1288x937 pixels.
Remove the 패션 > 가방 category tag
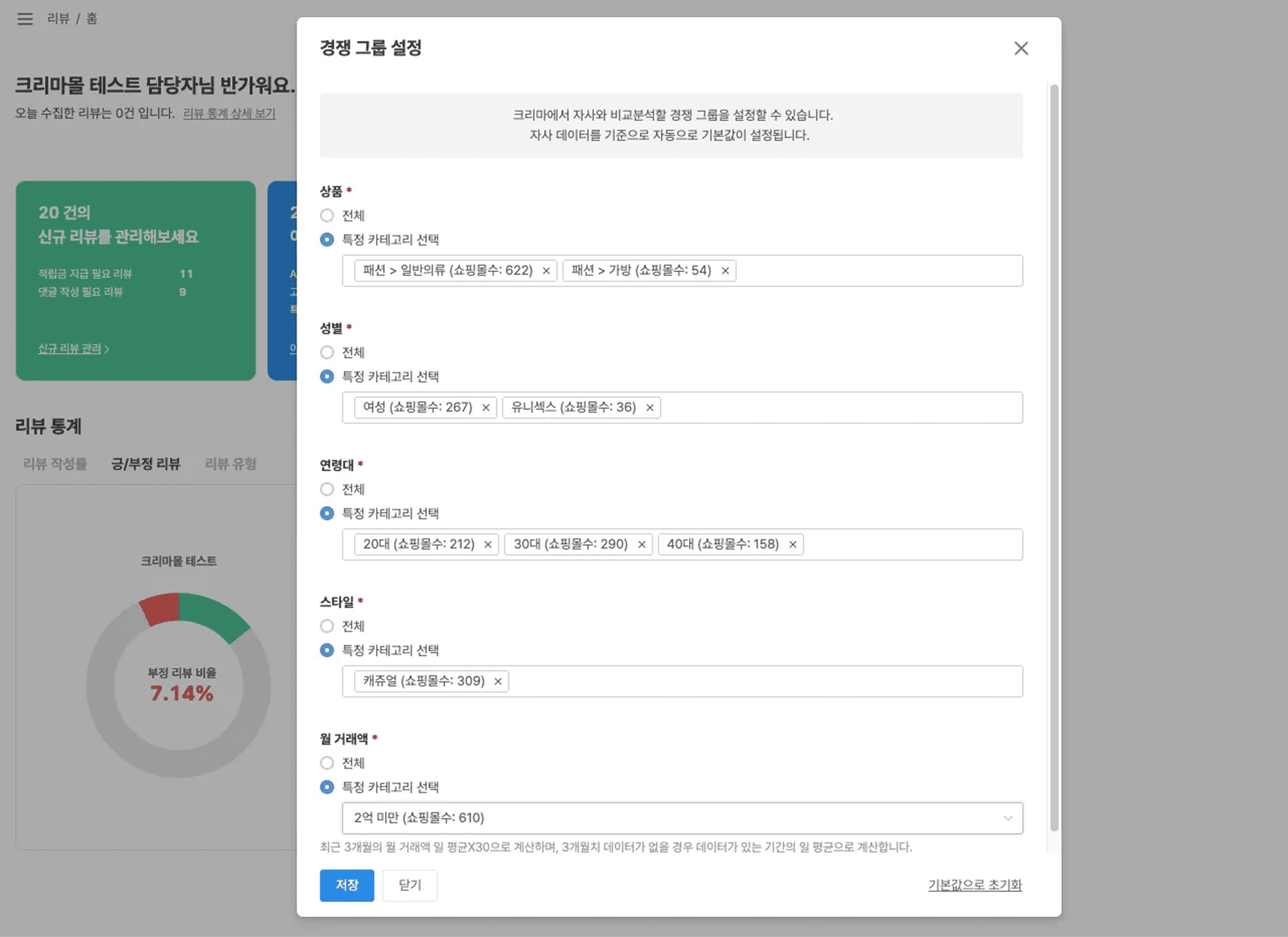point(725,271)
